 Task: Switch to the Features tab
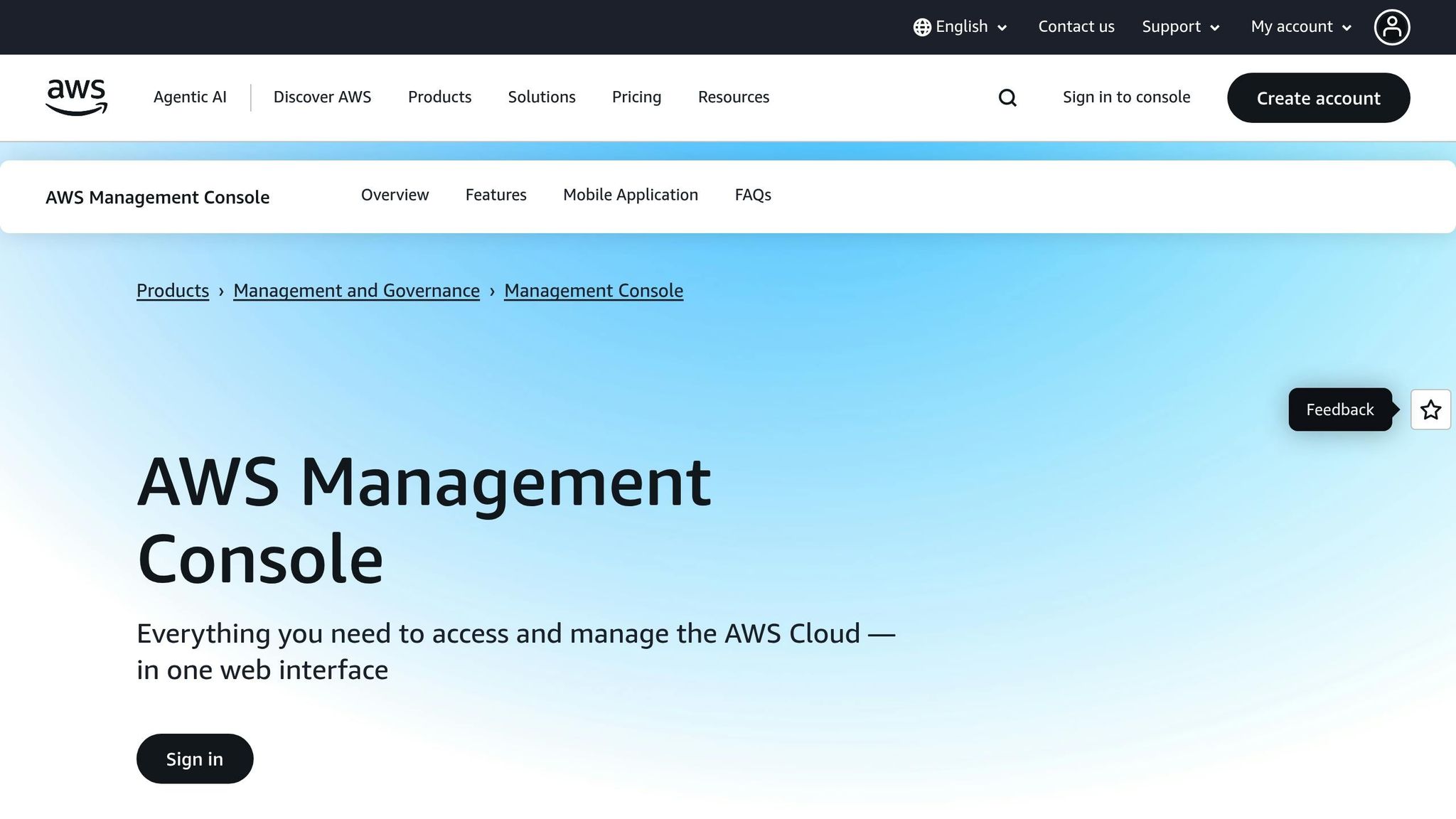coord(496,195)
